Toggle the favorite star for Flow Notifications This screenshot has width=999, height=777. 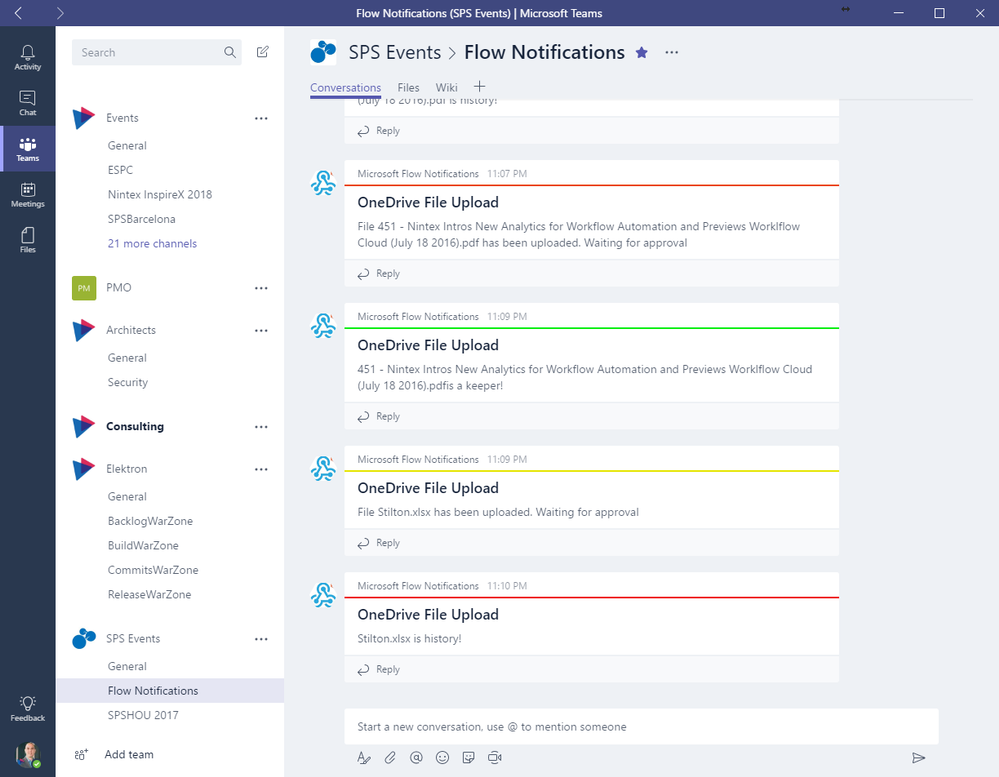642,53
